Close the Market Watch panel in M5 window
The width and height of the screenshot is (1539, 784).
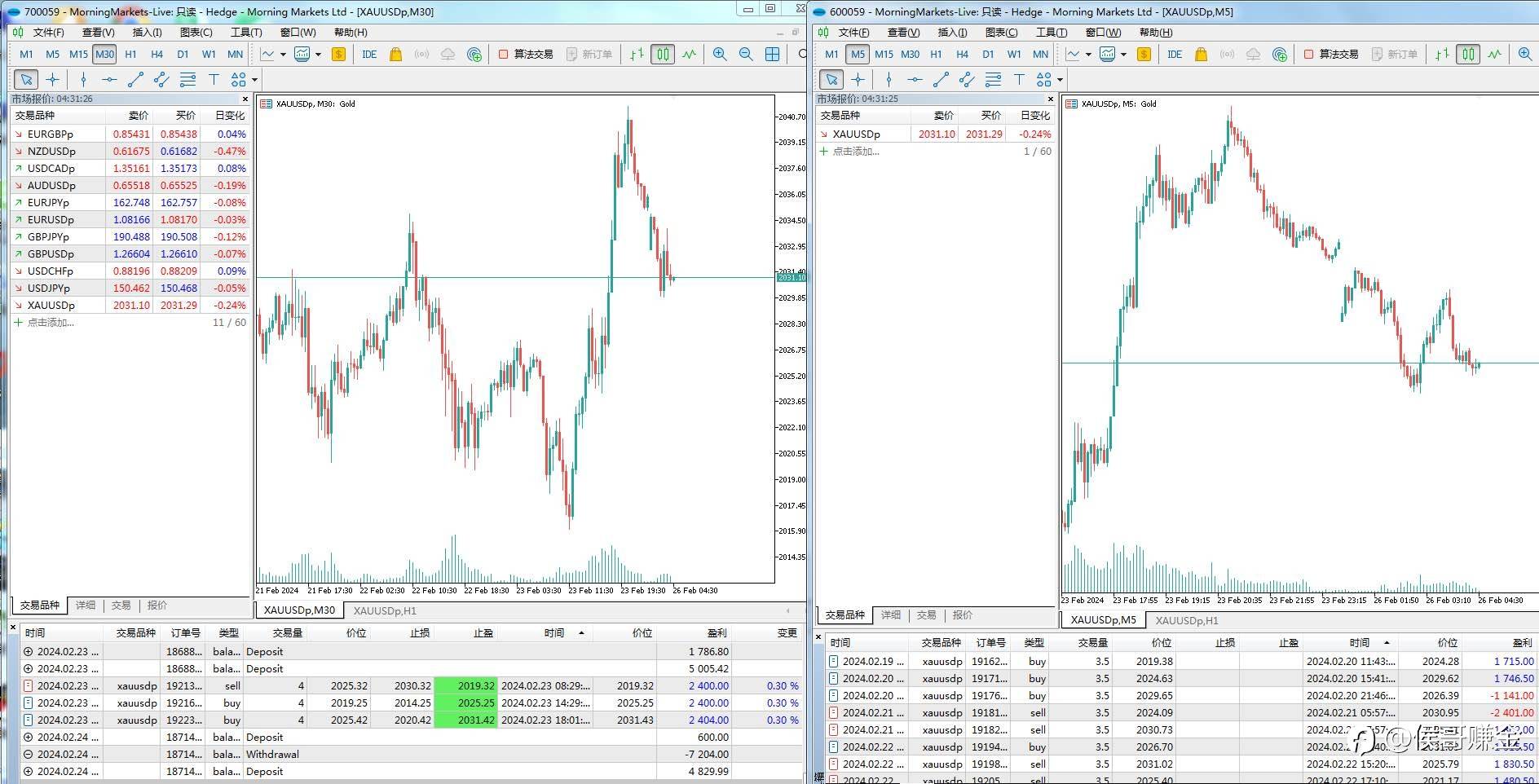[x=1050, y=99]
